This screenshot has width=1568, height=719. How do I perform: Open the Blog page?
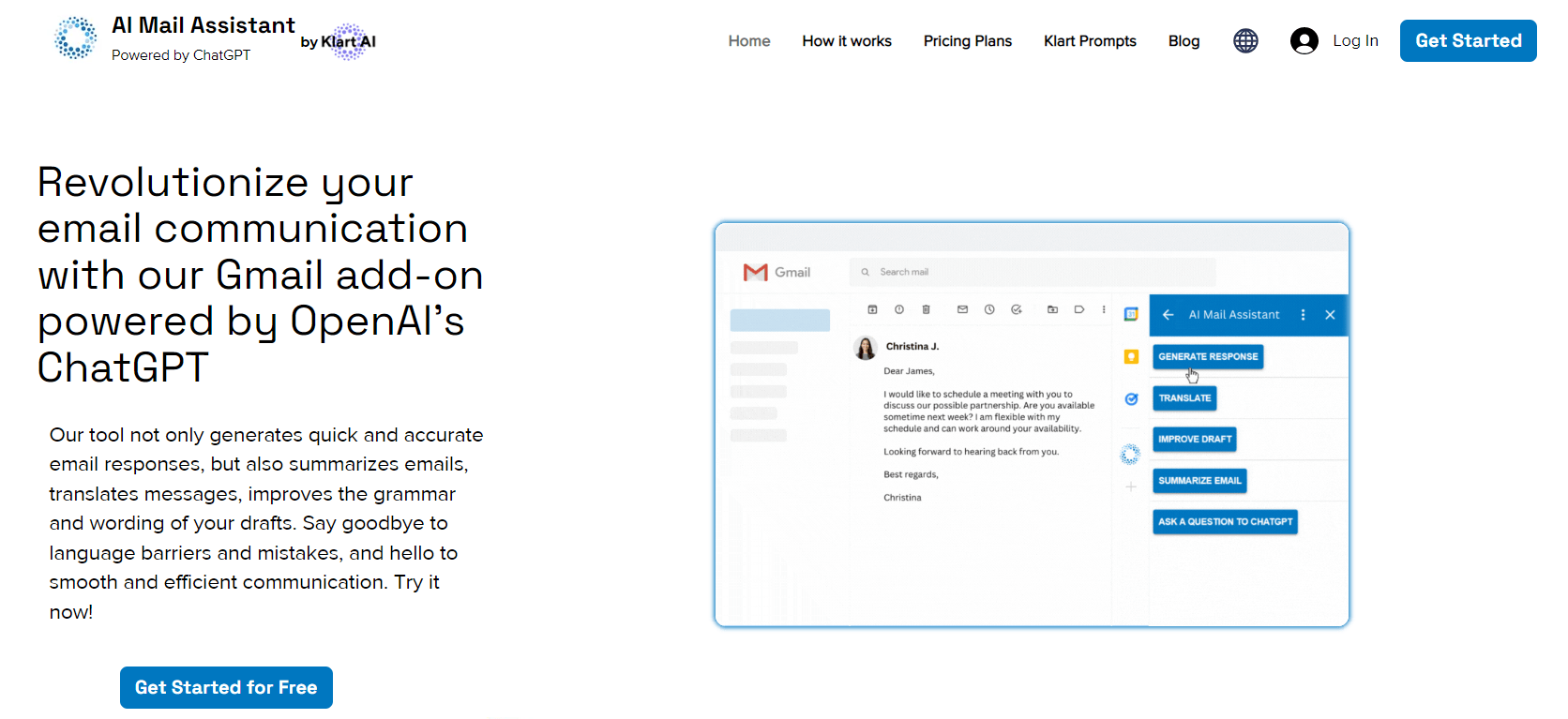1184,41
